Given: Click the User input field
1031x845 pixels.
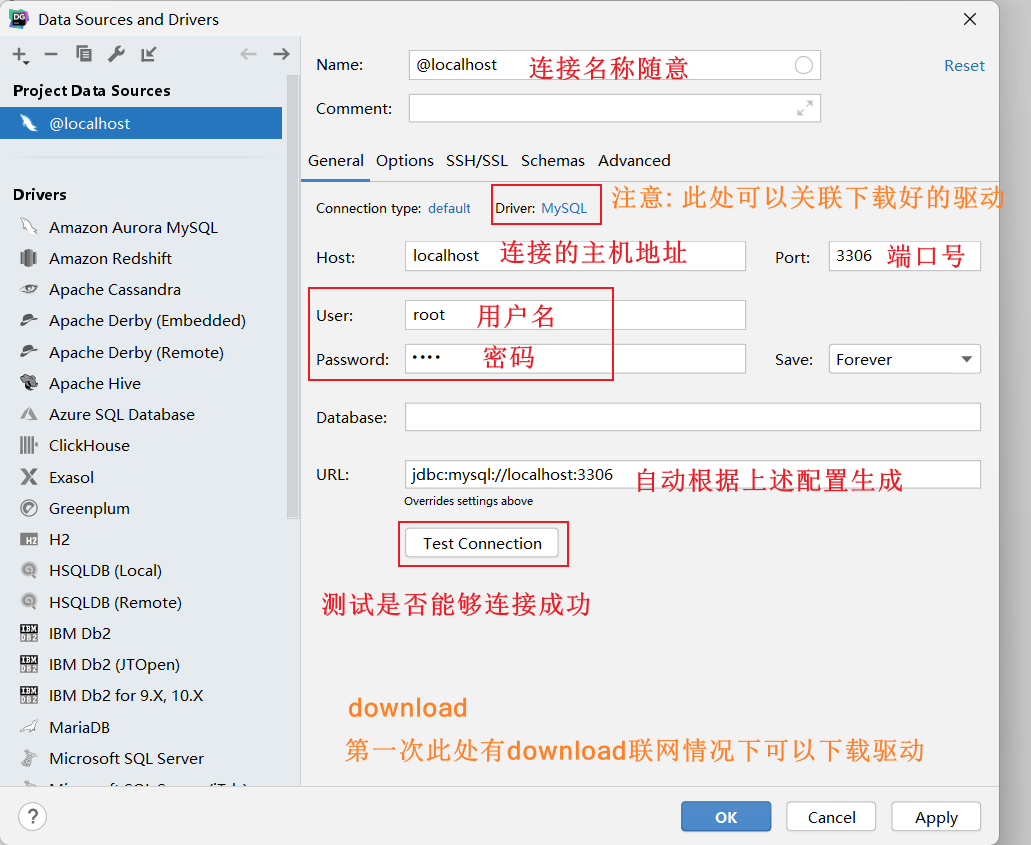Looking at the screenshot, I should pyautogui.click(x=575, y=315).
